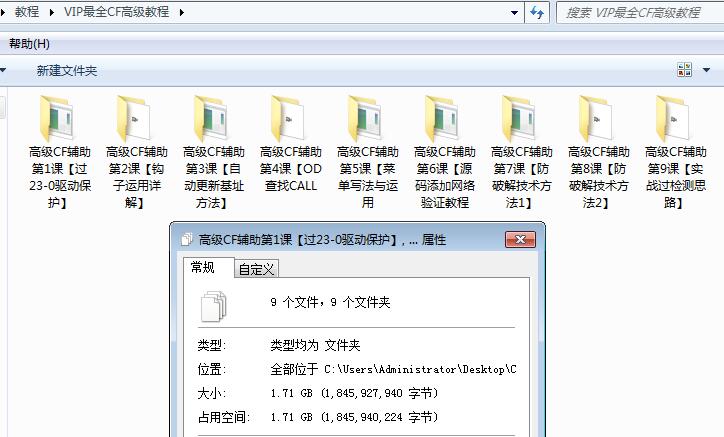Select the 高级CF辅助第2课 folder icon
The height and width of the screenshot is (437, 724).
134,119
